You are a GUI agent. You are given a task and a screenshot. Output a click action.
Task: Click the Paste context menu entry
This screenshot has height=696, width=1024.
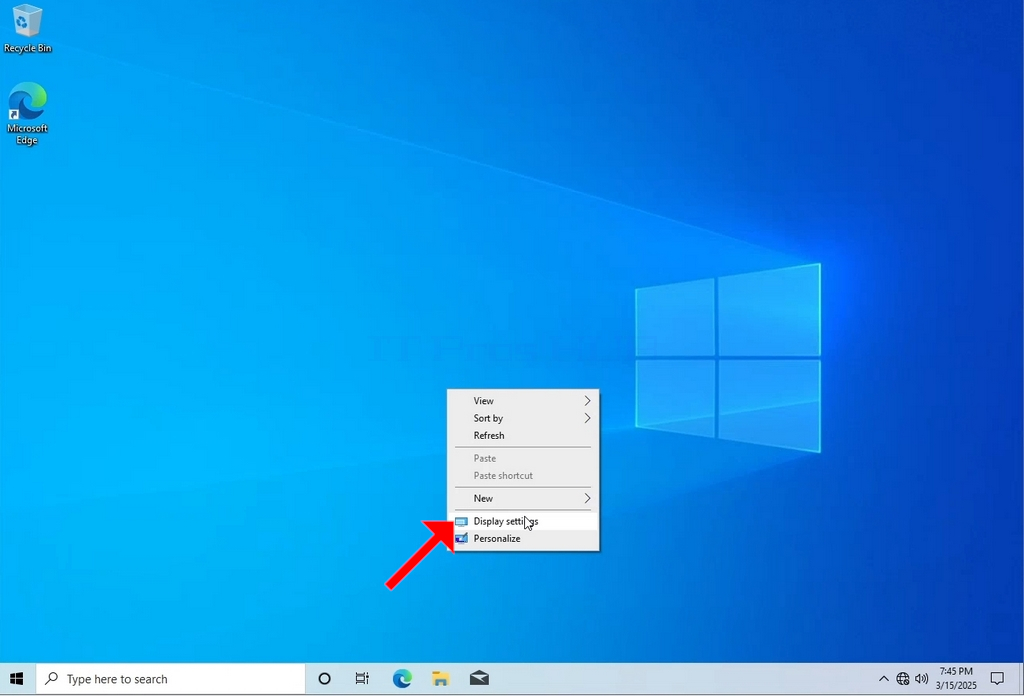point(523,458)
